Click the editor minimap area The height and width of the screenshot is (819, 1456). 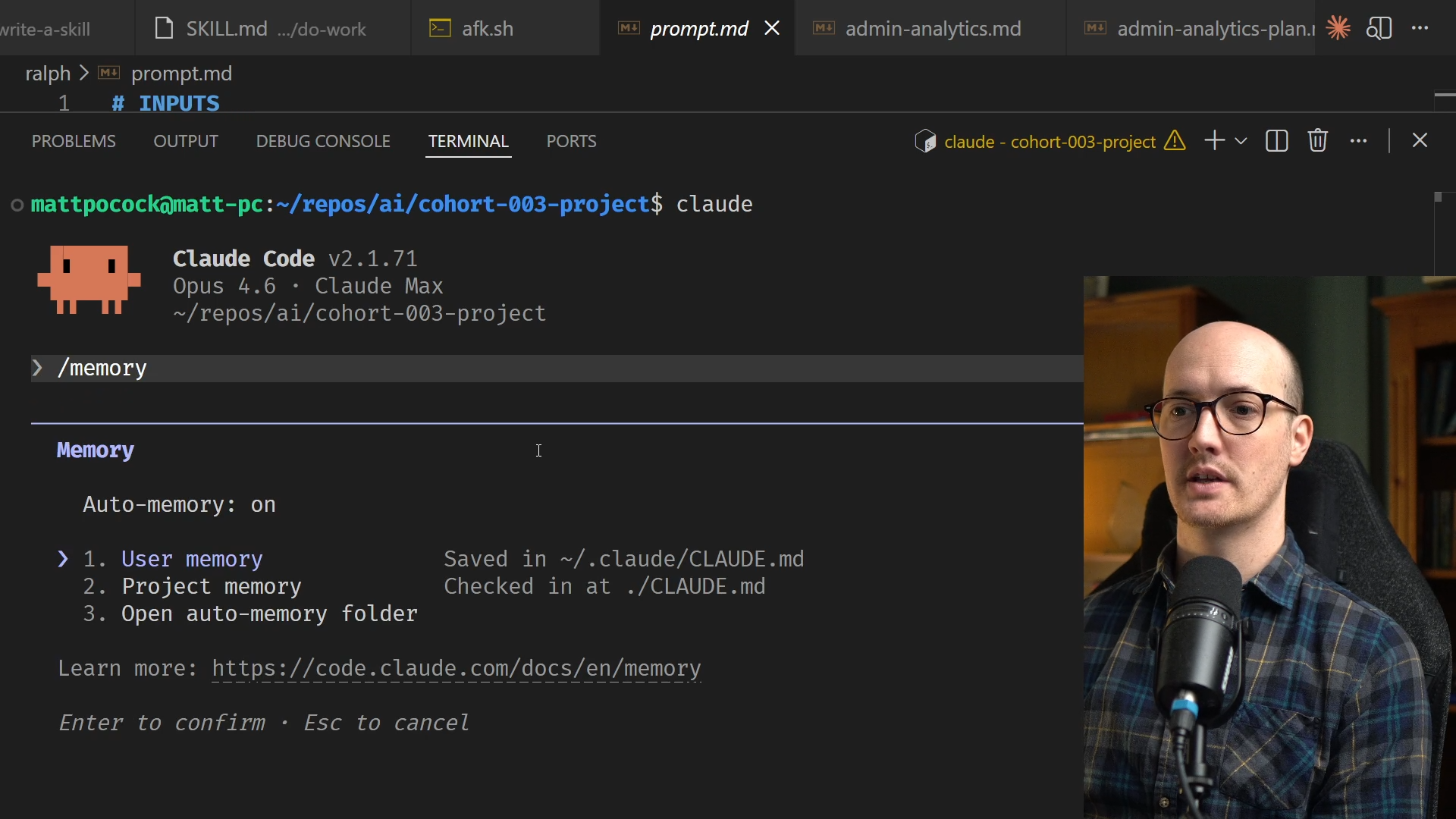pyautogui.click(x=1445, y=95)
